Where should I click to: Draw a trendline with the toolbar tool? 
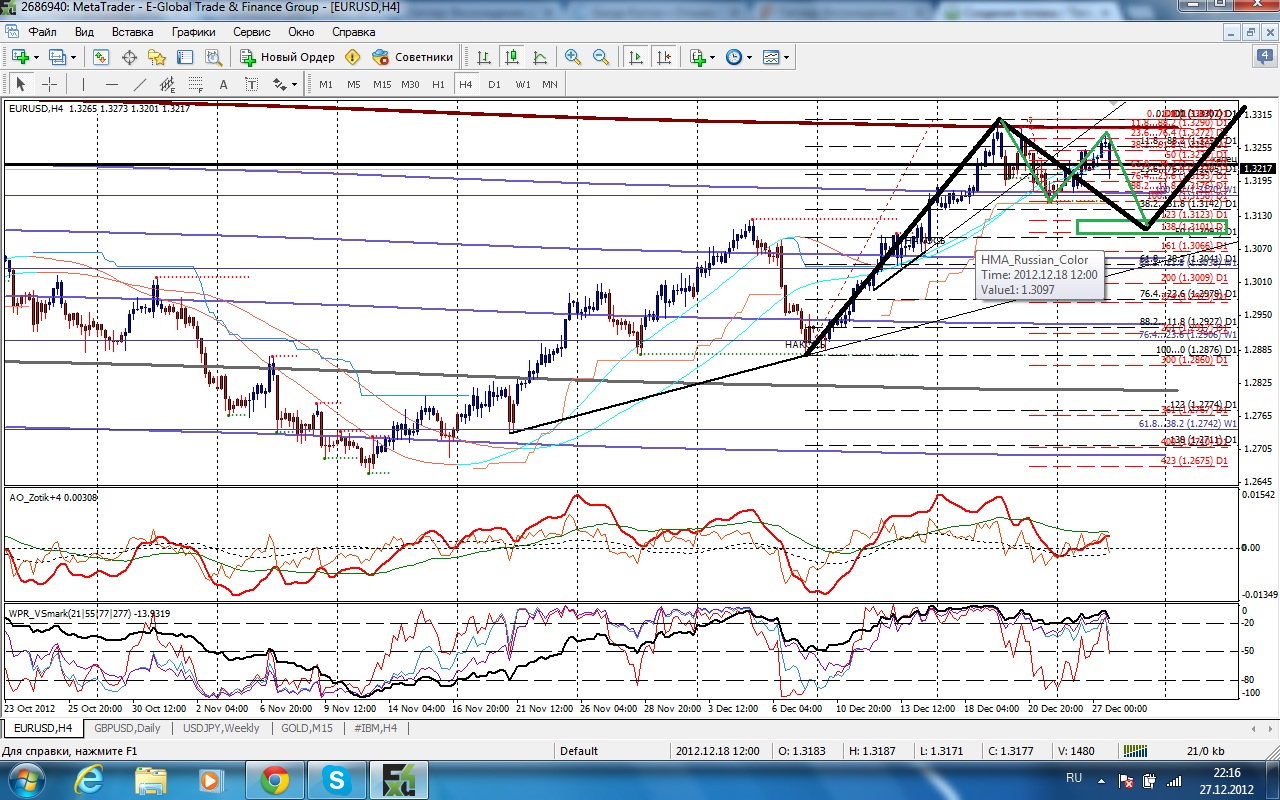click(x=140, y=85)
